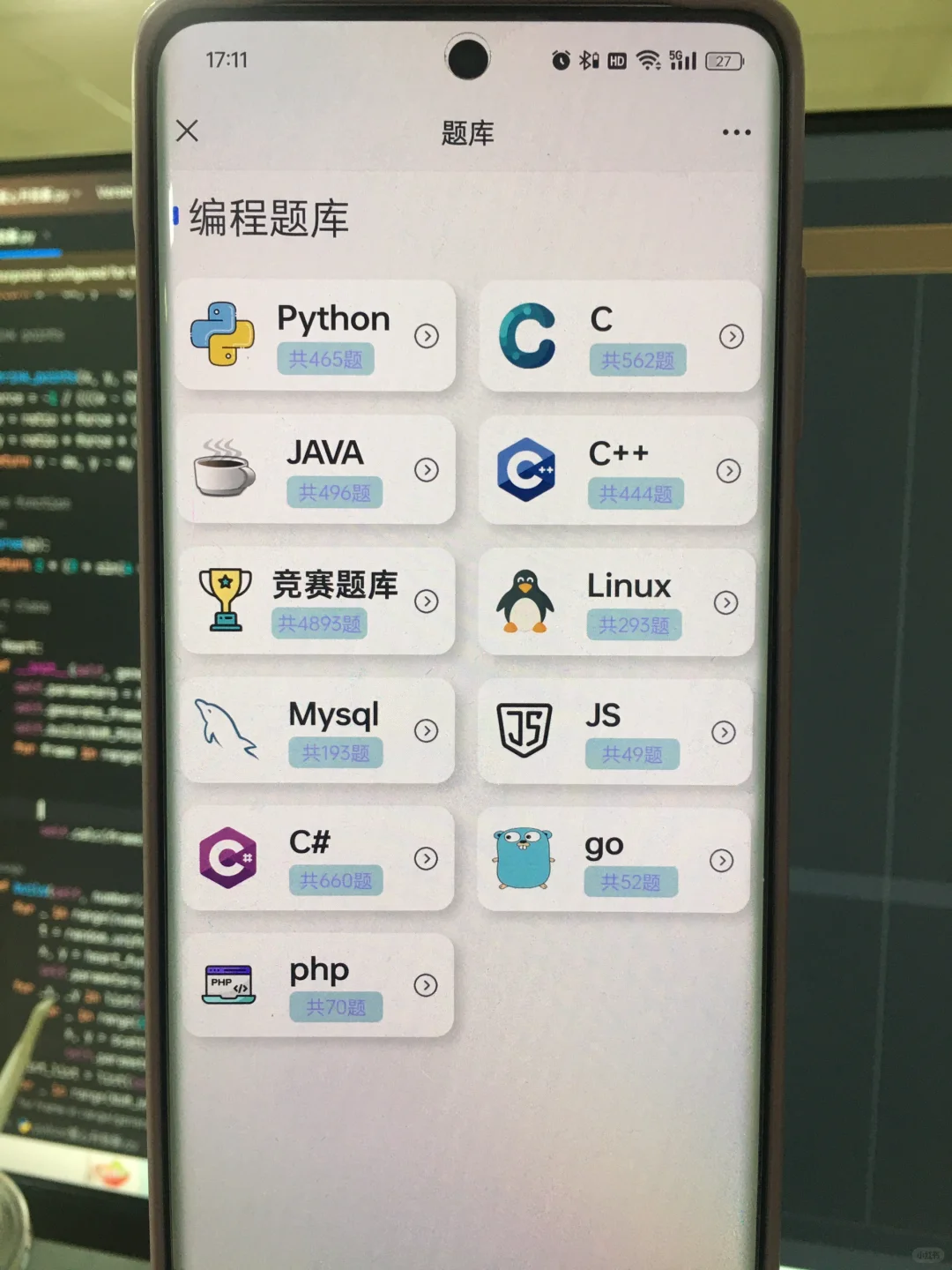Tap the 共496题 badge
The width and height of the screenshot is (952, 1270).
click(x=334, y=492)
